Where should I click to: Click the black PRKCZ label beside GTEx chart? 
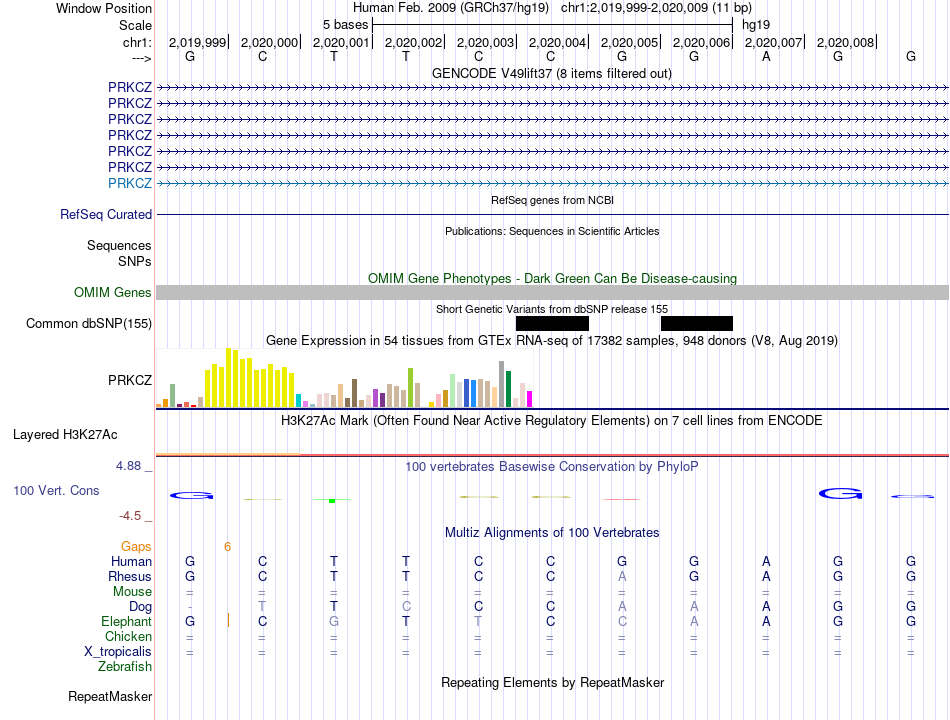pos(130,380)
